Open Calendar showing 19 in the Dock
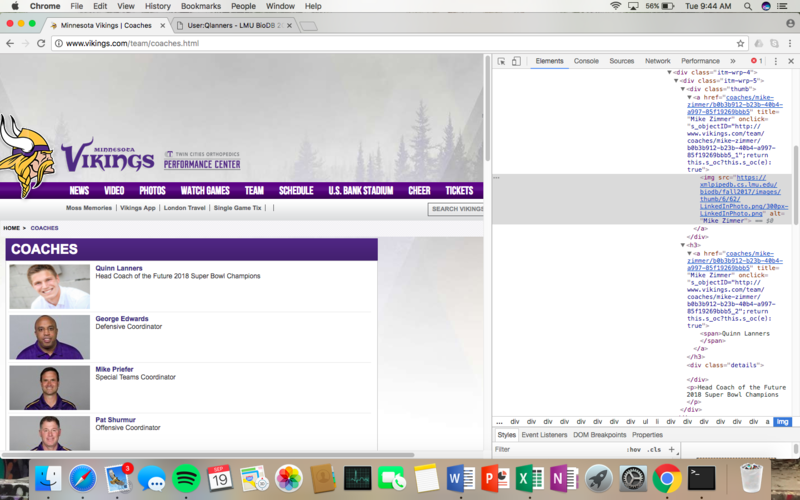The width and height of the screenshot is (800, 500). click(x=220, y=479)
